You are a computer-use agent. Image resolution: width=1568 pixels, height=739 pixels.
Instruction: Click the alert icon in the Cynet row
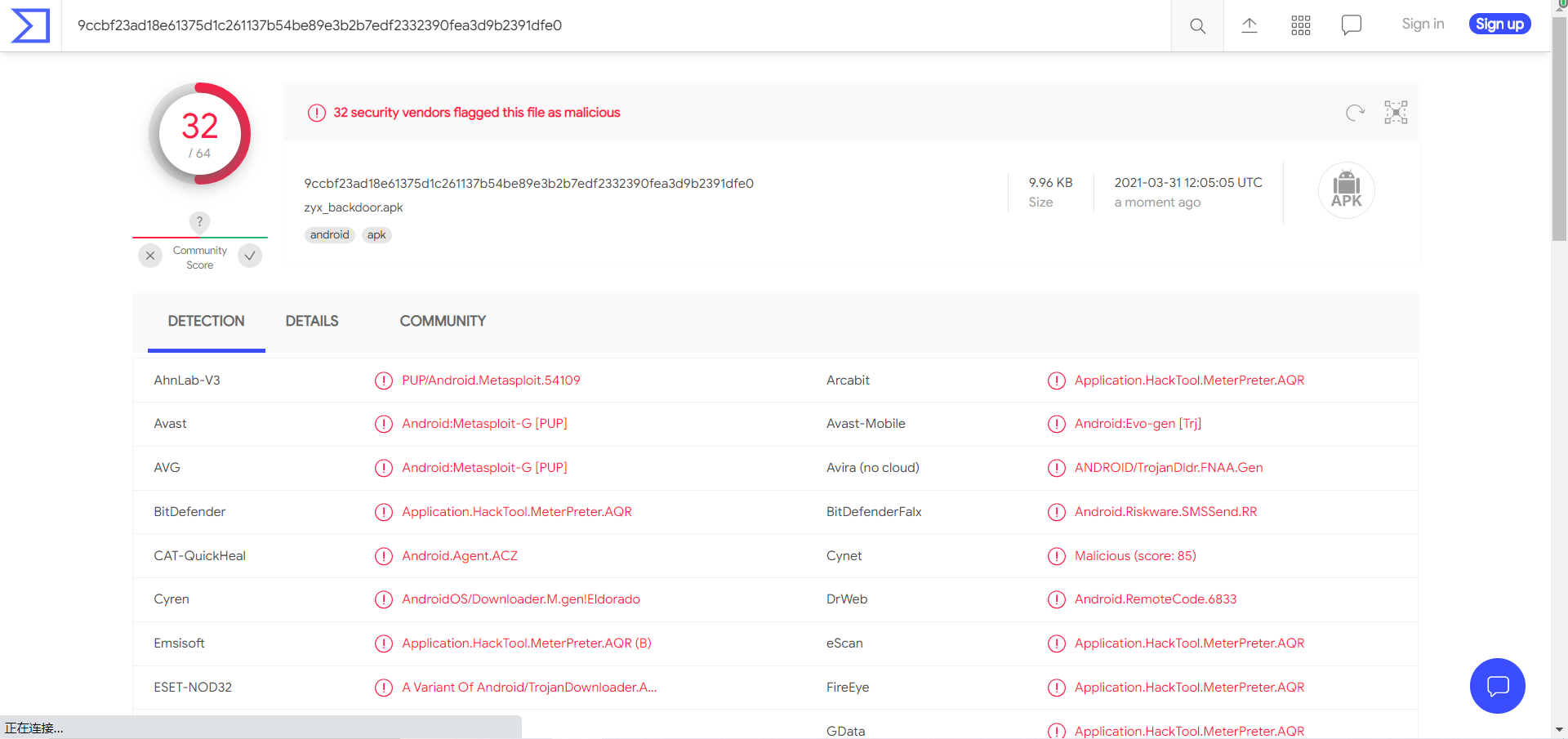point(1057,556)
